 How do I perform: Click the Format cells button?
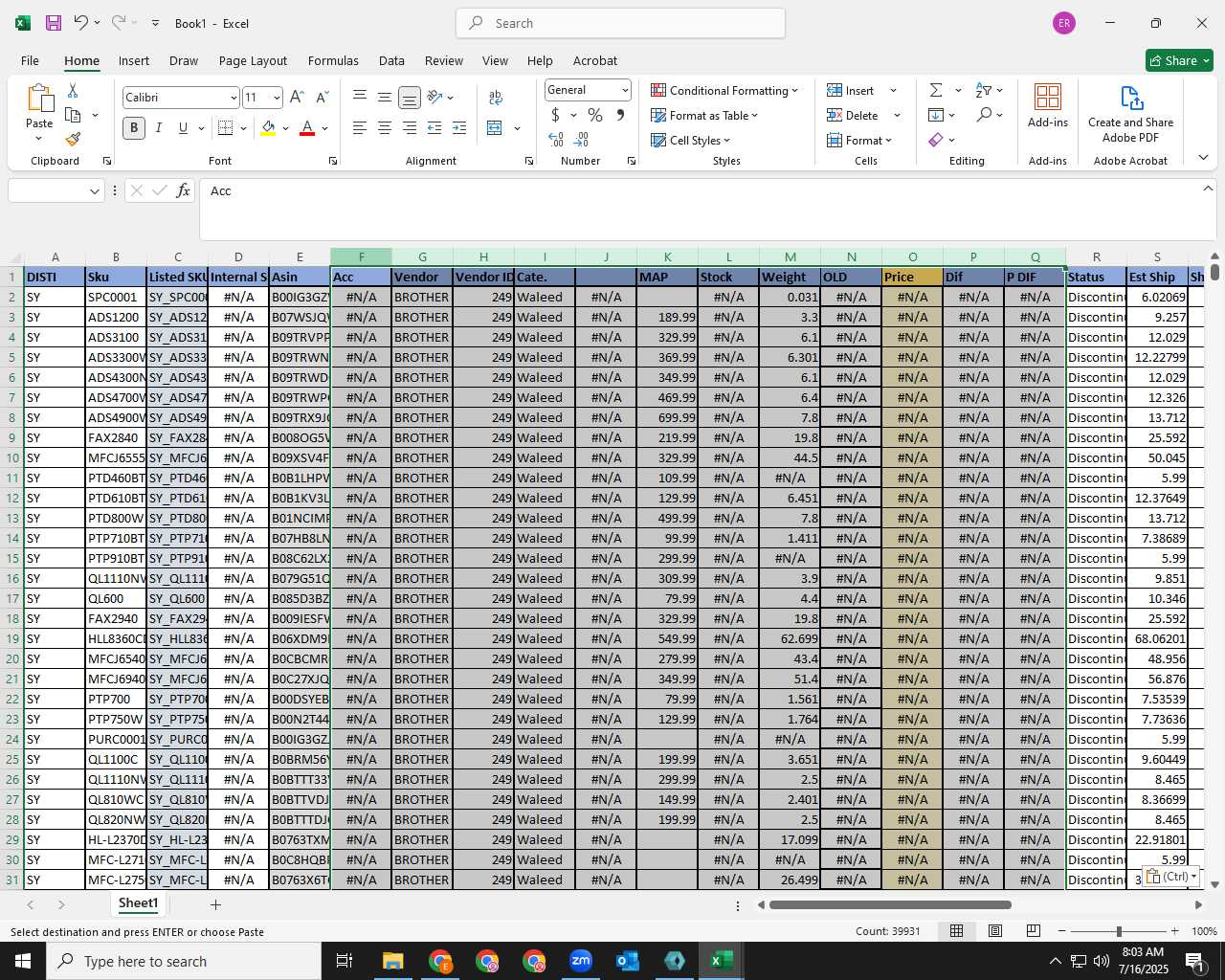coord(858,140)
